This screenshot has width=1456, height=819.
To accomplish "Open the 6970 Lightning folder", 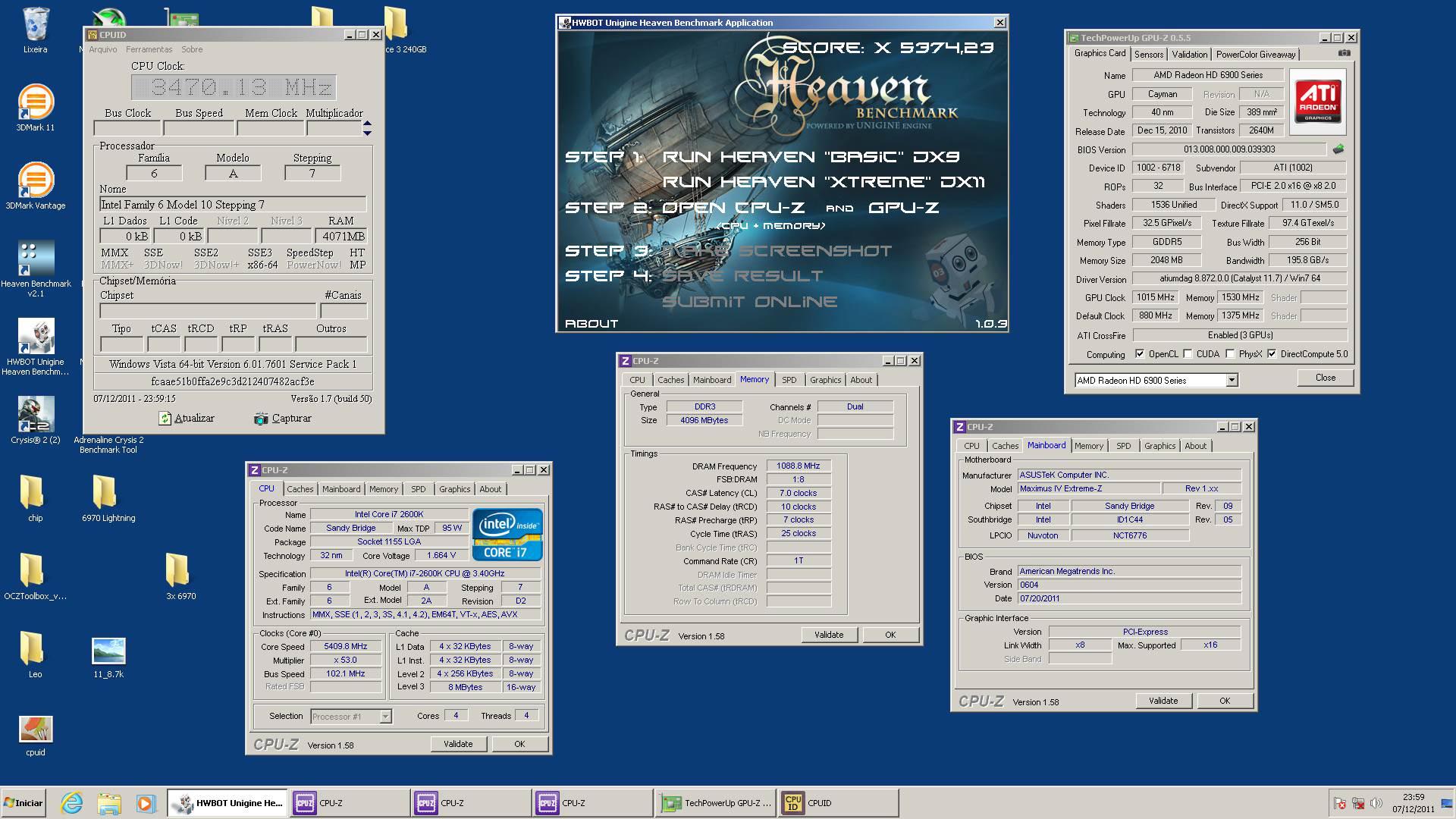I will [108, 498].
